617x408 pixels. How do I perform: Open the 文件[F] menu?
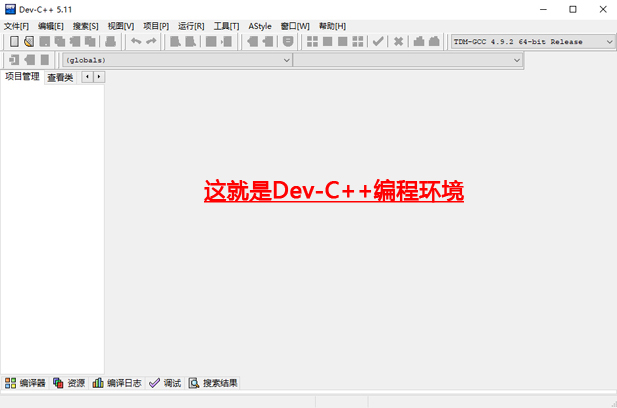click(16, 26)
